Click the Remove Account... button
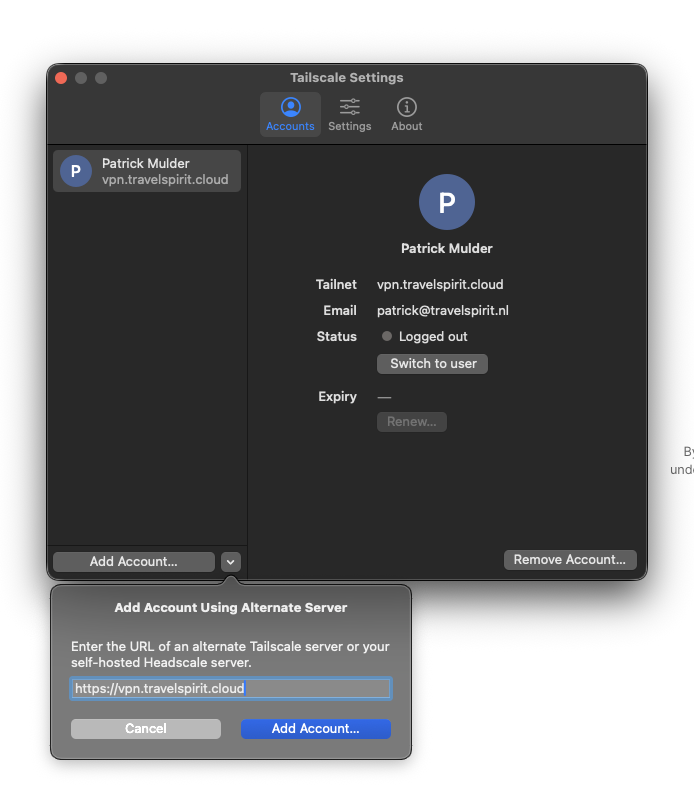The height and width of the screenshot is (803, 694). point(569,560)
